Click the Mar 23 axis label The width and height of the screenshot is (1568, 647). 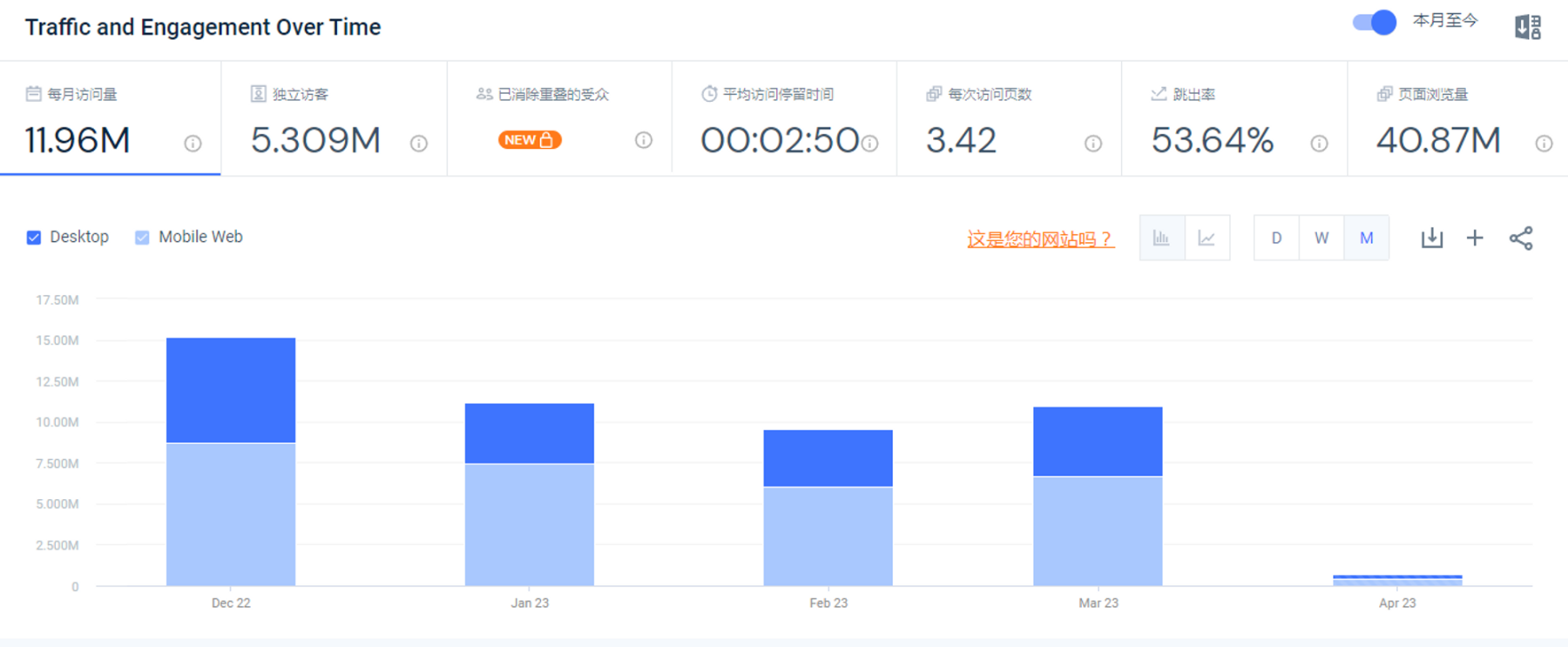tap(1098, 603)
